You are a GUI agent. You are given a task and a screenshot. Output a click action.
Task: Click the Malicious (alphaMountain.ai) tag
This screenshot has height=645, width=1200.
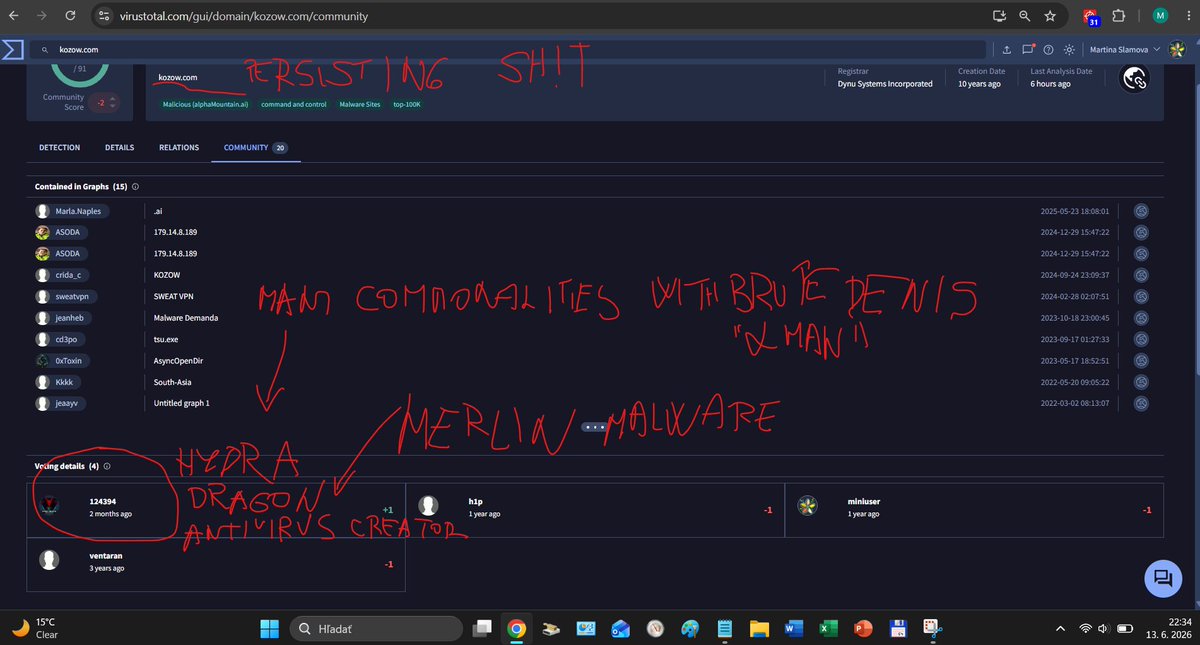click(x=207, y=104)
